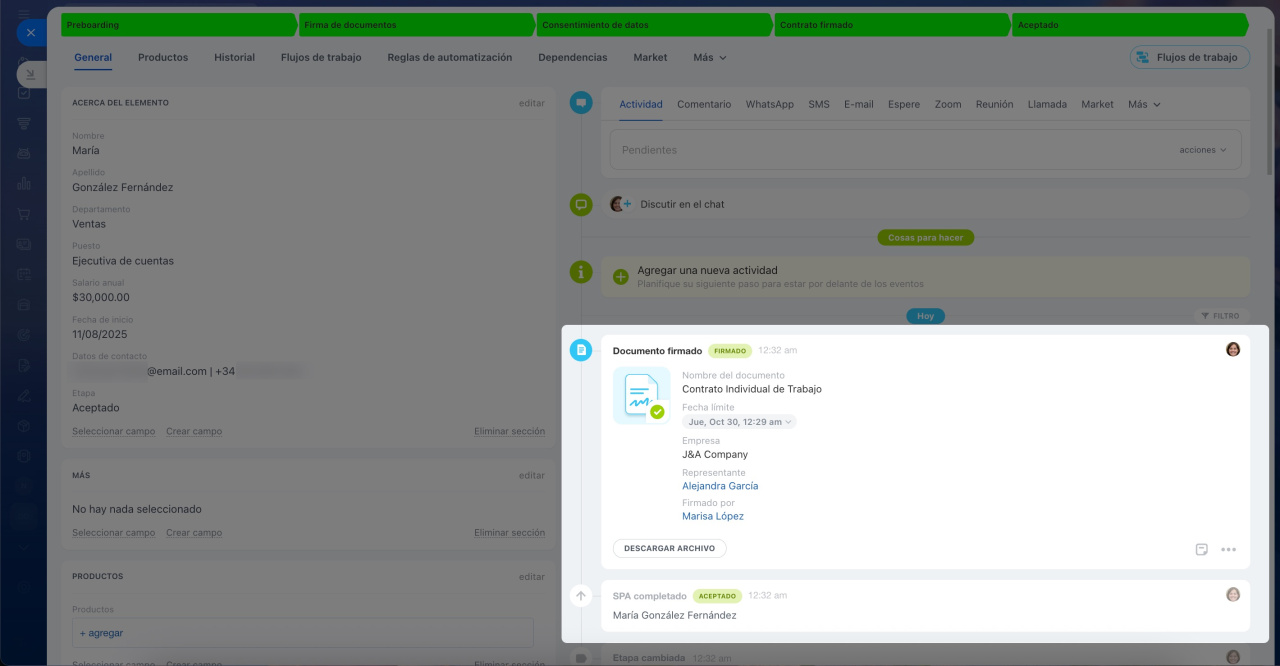Viewport: 1280px width, 666px height.
Task: Open the Fecha límite date dropdown
Action: (739, 422)
